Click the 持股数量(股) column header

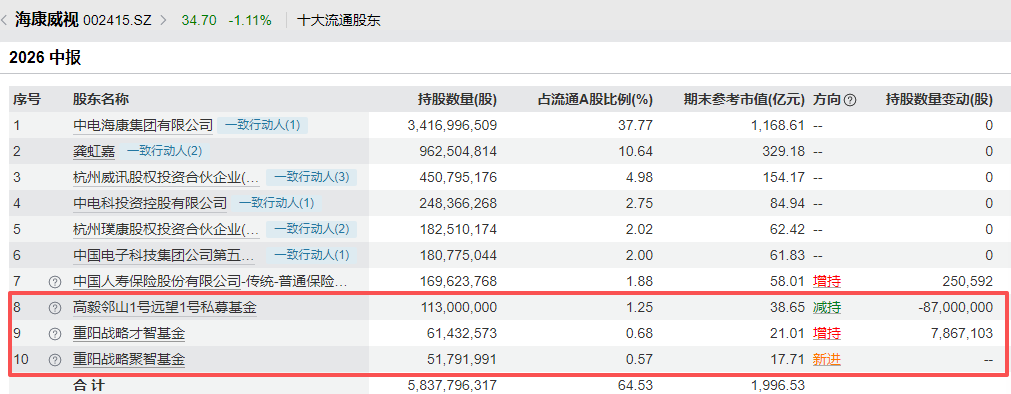click(x=457, y=100)
